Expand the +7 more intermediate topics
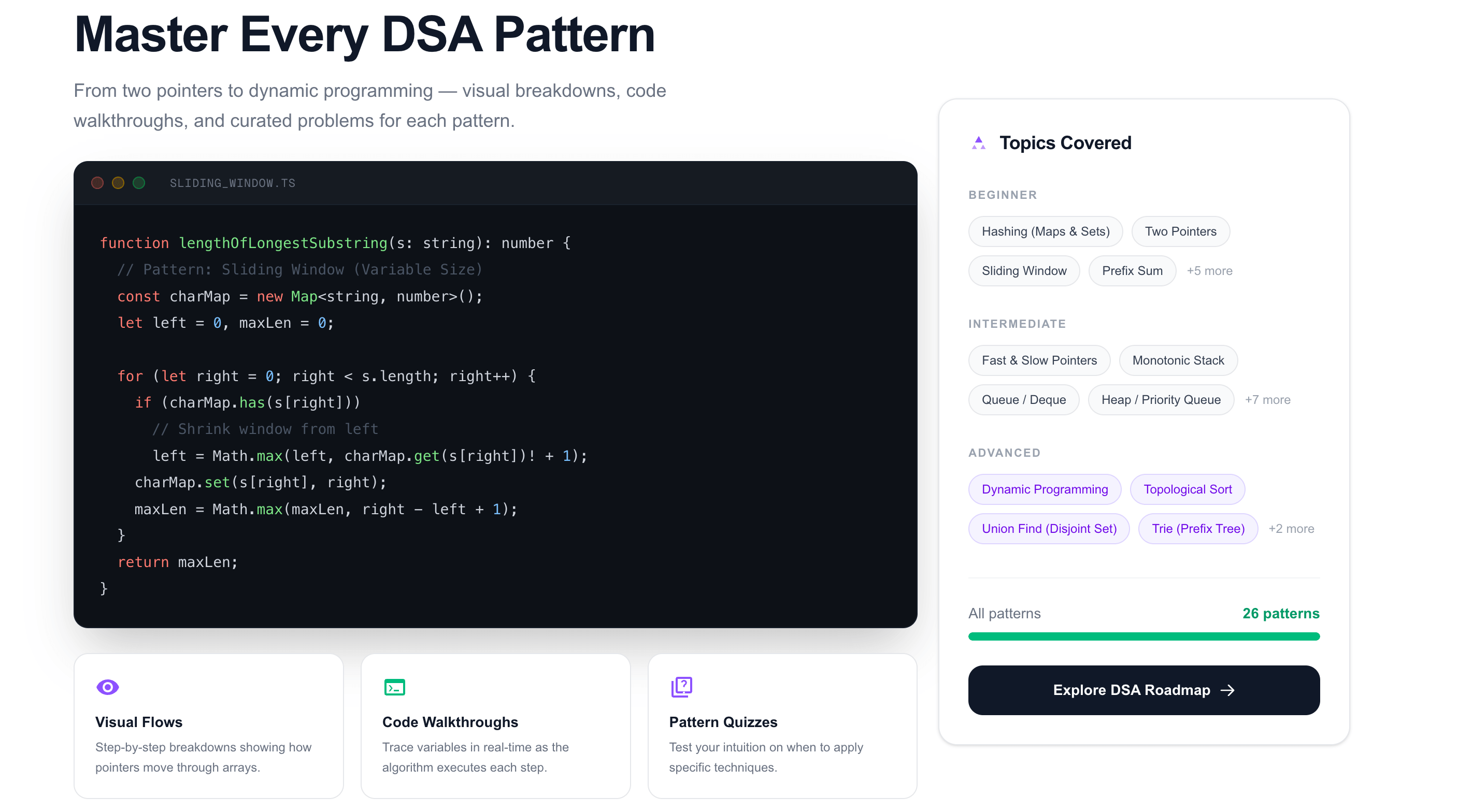This screenshot has width=1458, height=812. (1268, 400)
